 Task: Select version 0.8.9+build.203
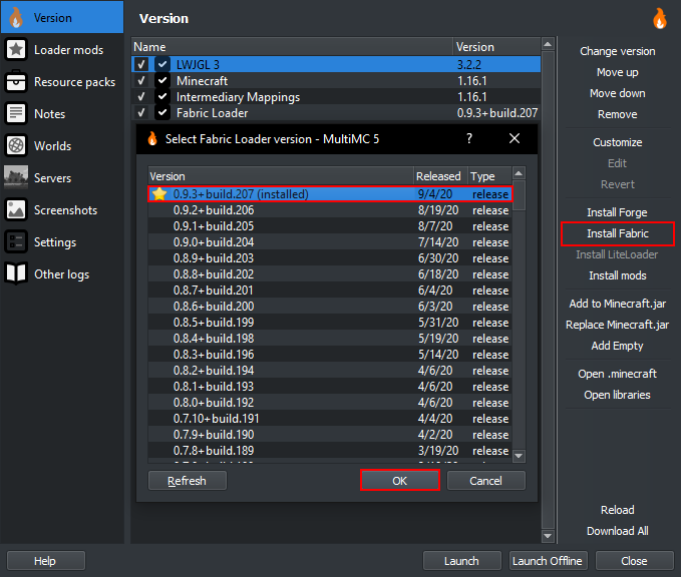[330, 258]
